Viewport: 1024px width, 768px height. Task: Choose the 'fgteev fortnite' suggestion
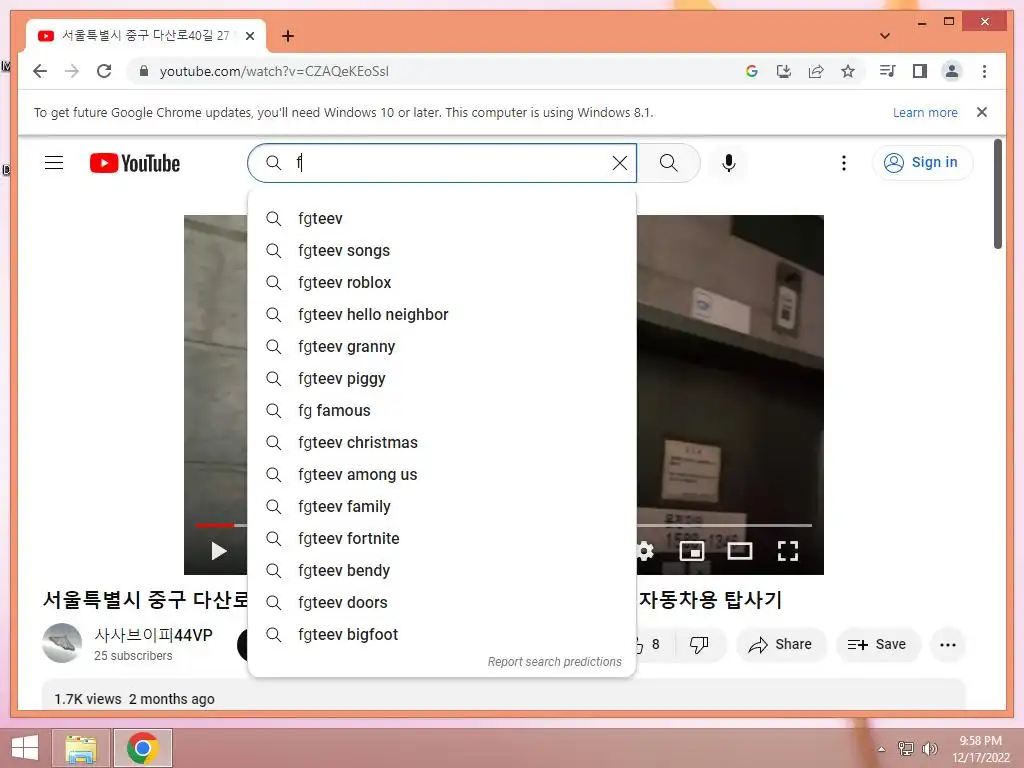441,538
